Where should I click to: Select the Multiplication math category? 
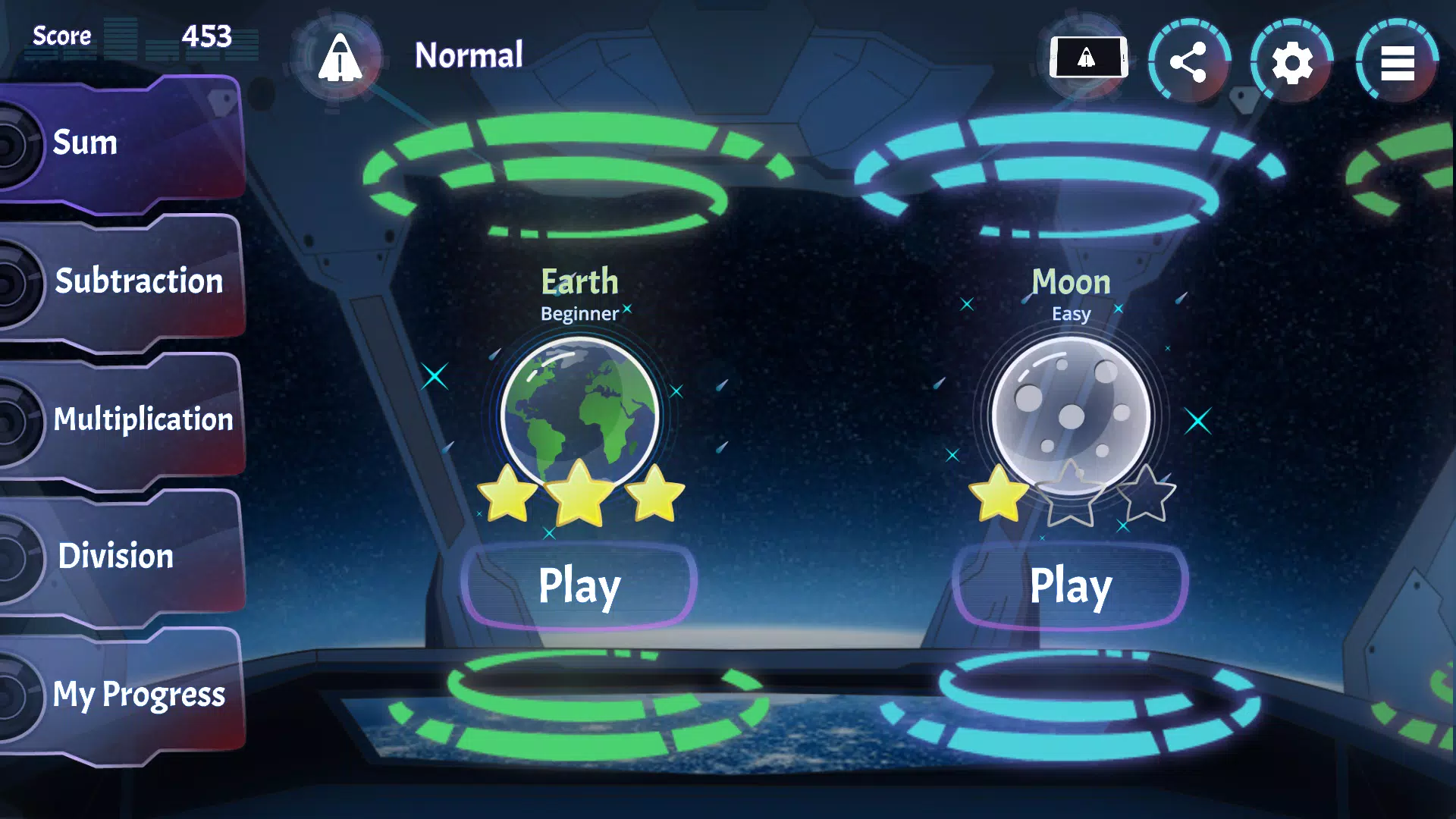point(143,418)
